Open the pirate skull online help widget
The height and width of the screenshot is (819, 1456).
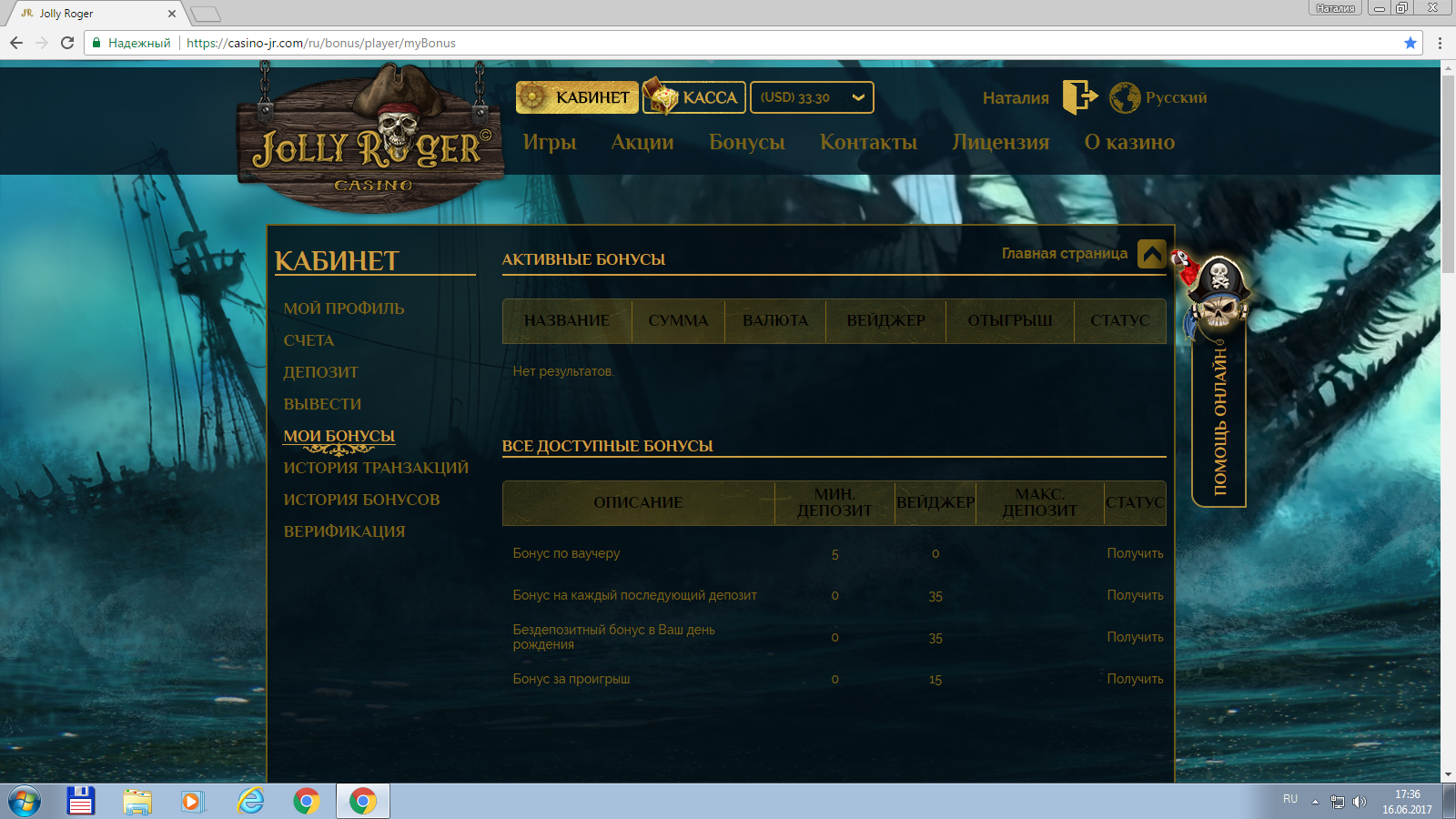[1218, 296]
